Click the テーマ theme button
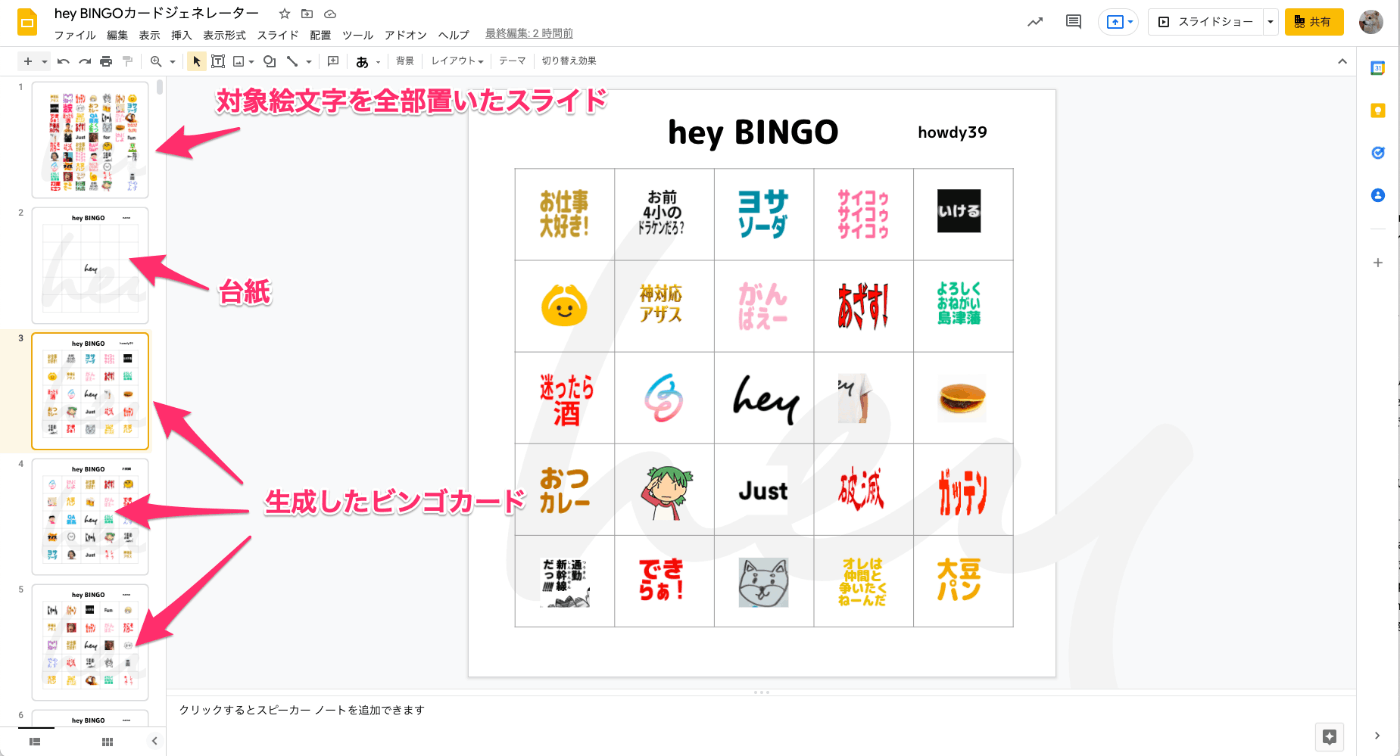 [x=512, y=61]
